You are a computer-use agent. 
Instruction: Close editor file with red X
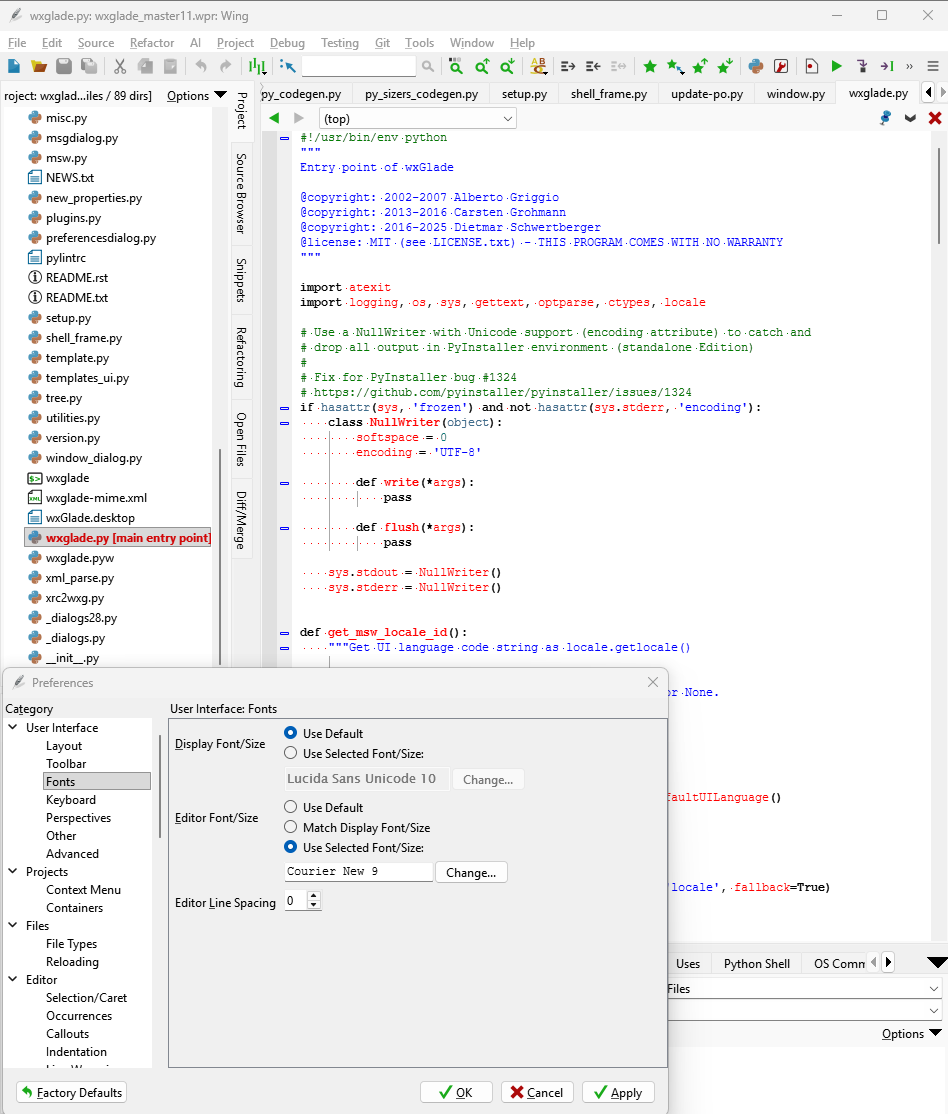tap(935, 118)
